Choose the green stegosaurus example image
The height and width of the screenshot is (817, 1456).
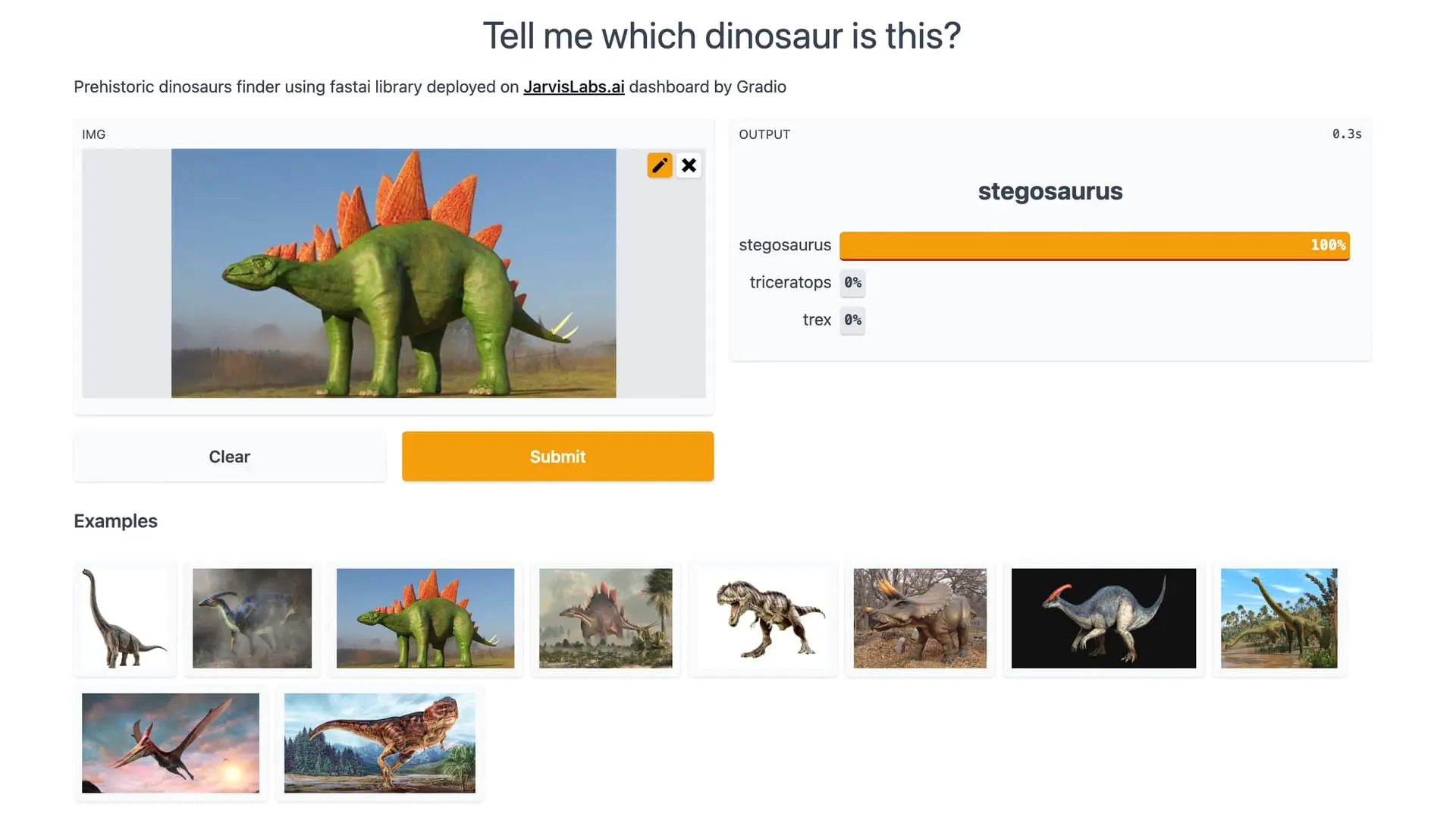click(426, 618)
